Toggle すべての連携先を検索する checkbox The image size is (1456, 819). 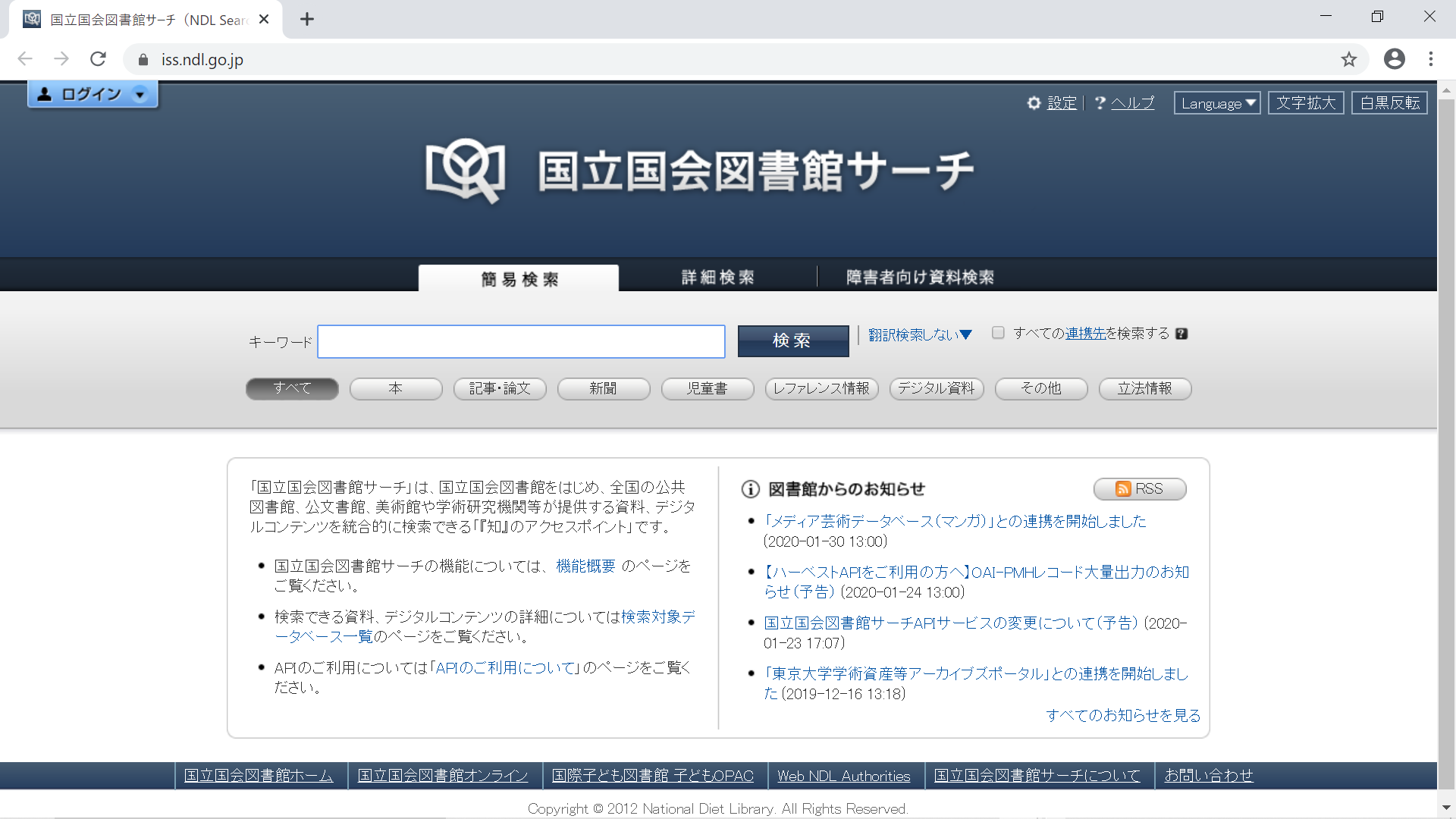pos(998,333)
